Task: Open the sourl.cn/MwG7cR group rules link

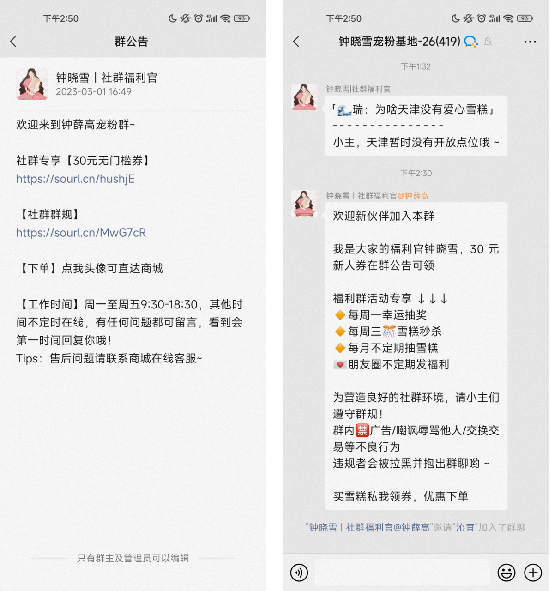Action: coord(81,233)
